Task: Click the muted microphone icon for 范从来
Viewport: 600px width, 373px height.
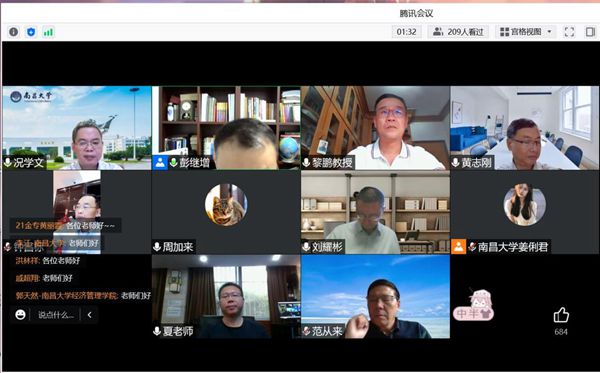Action: point(307,331)
